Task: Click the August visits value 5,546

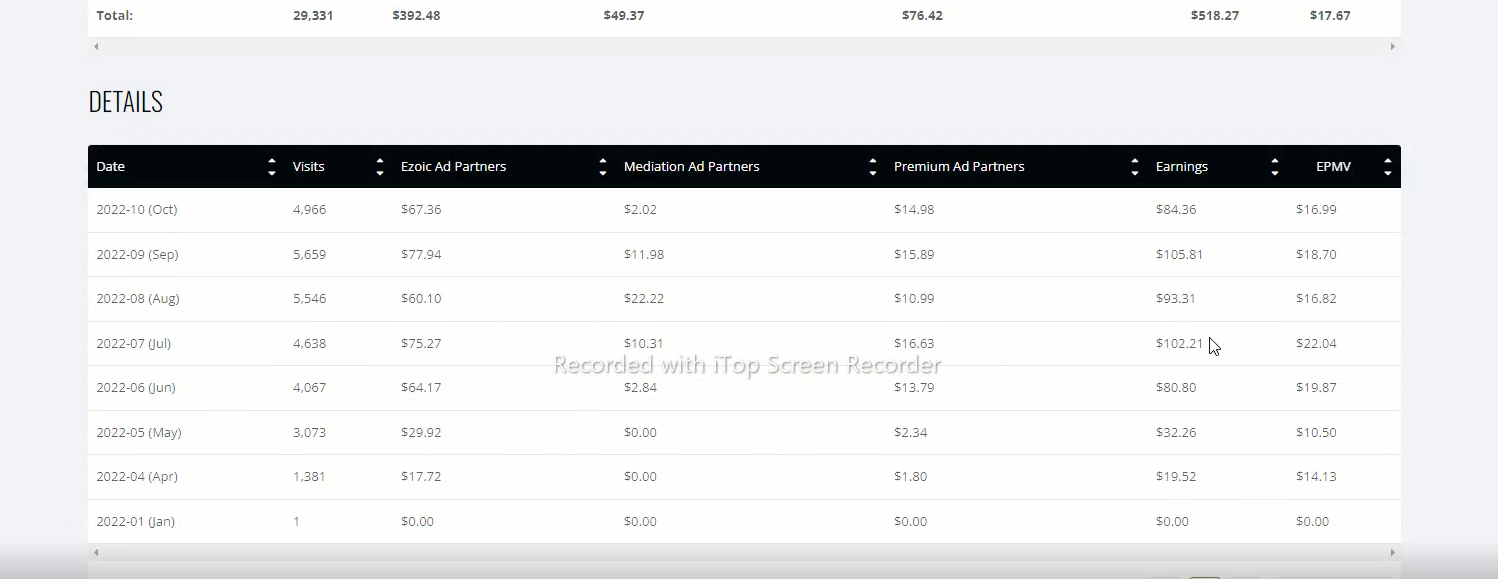Action: (x=309, y=299)
